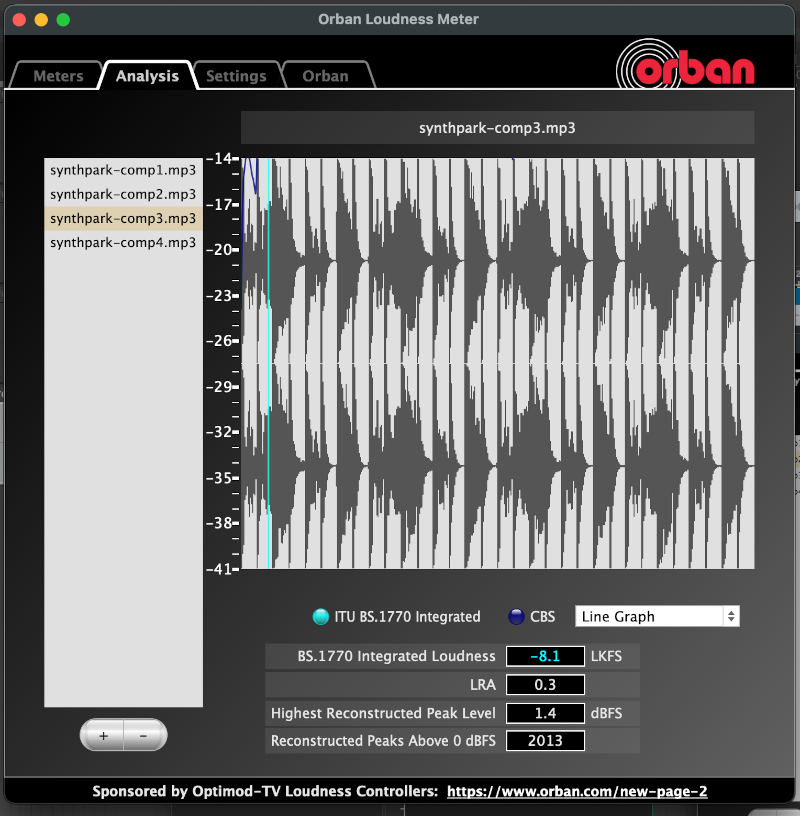The width and height of the screenshot is (800, 816).
Task: Toggle the CBS graph indicator
Action: [516, 617]
